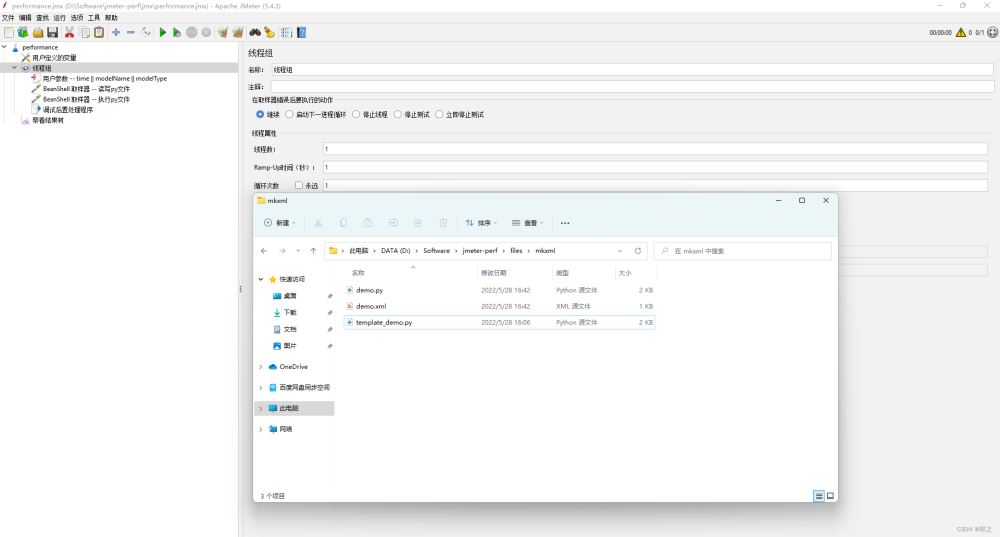The height and width of the screenshot is (537, 1000).
Task: Click the warning triangle log indicator
Action: 960,33
